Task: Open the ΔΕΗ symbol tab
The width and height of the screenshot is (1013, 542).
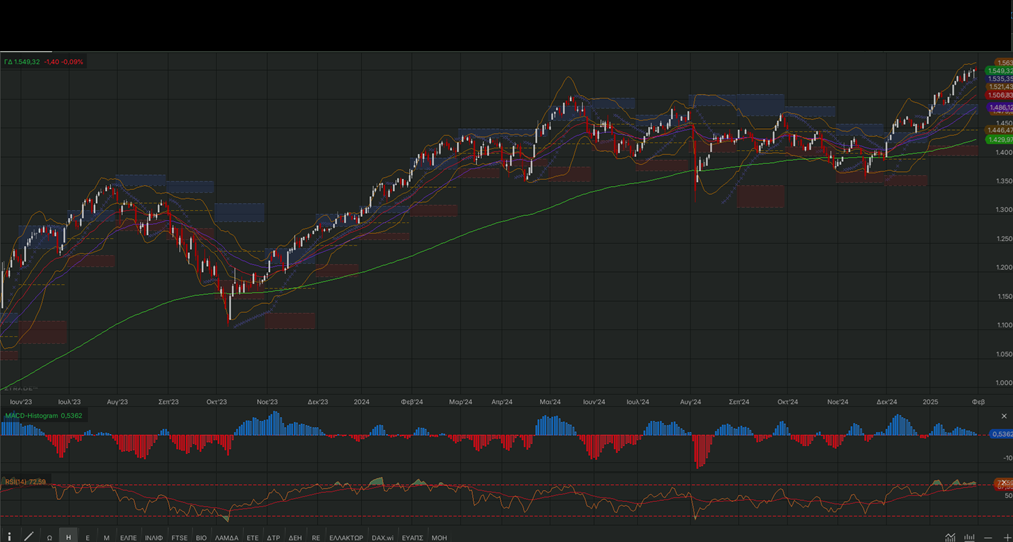Action: pyautogui.click(x=295, y=537)
